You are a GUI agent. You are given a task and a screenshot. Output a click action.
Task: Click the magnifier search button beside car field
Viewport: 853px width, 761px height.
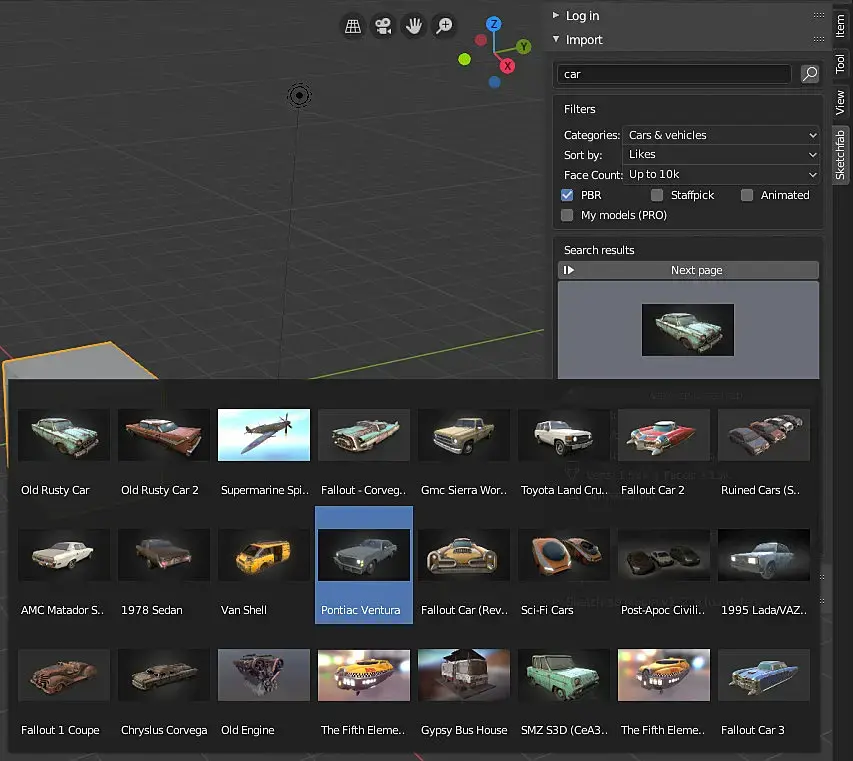point(809,74)
